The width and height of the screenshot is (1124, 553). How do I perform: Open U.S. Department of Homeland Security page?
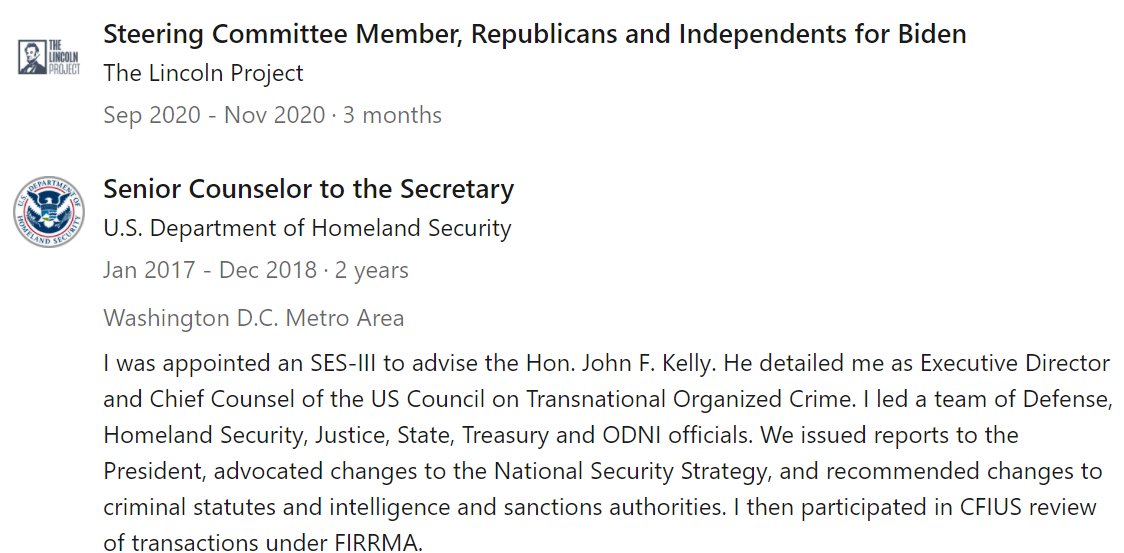point(307,229)
